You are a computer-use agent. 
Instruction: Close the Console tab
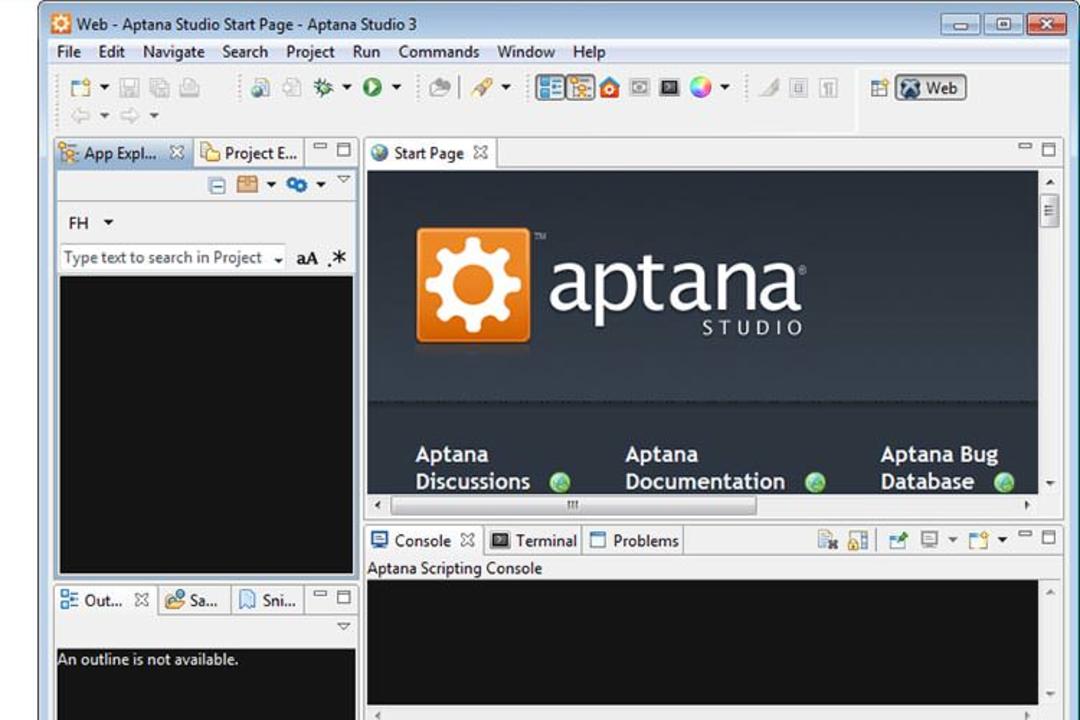[468, 540]
